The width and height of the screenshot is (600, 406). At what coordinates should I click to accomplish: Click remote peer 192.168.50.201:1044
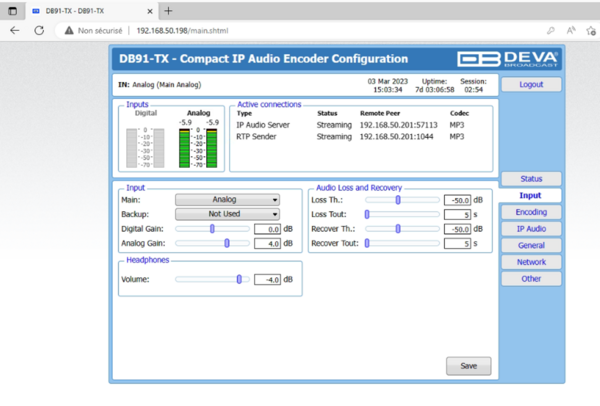tap(396, 137)
